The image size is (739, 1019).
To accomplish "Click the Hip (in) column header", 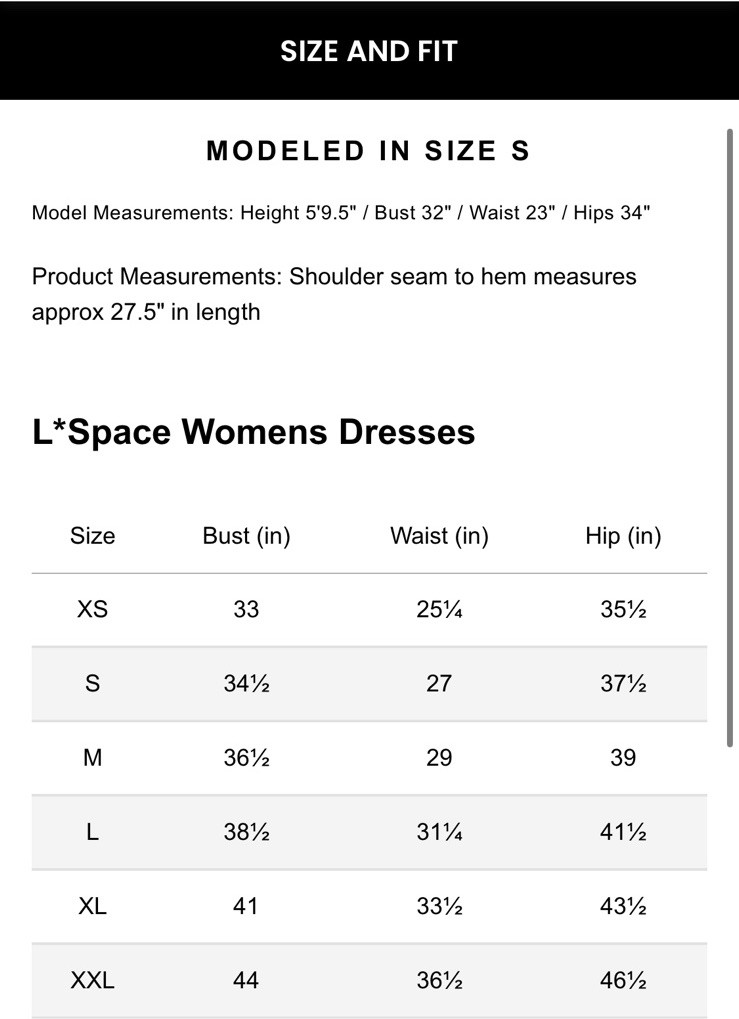I will [623, 536].
